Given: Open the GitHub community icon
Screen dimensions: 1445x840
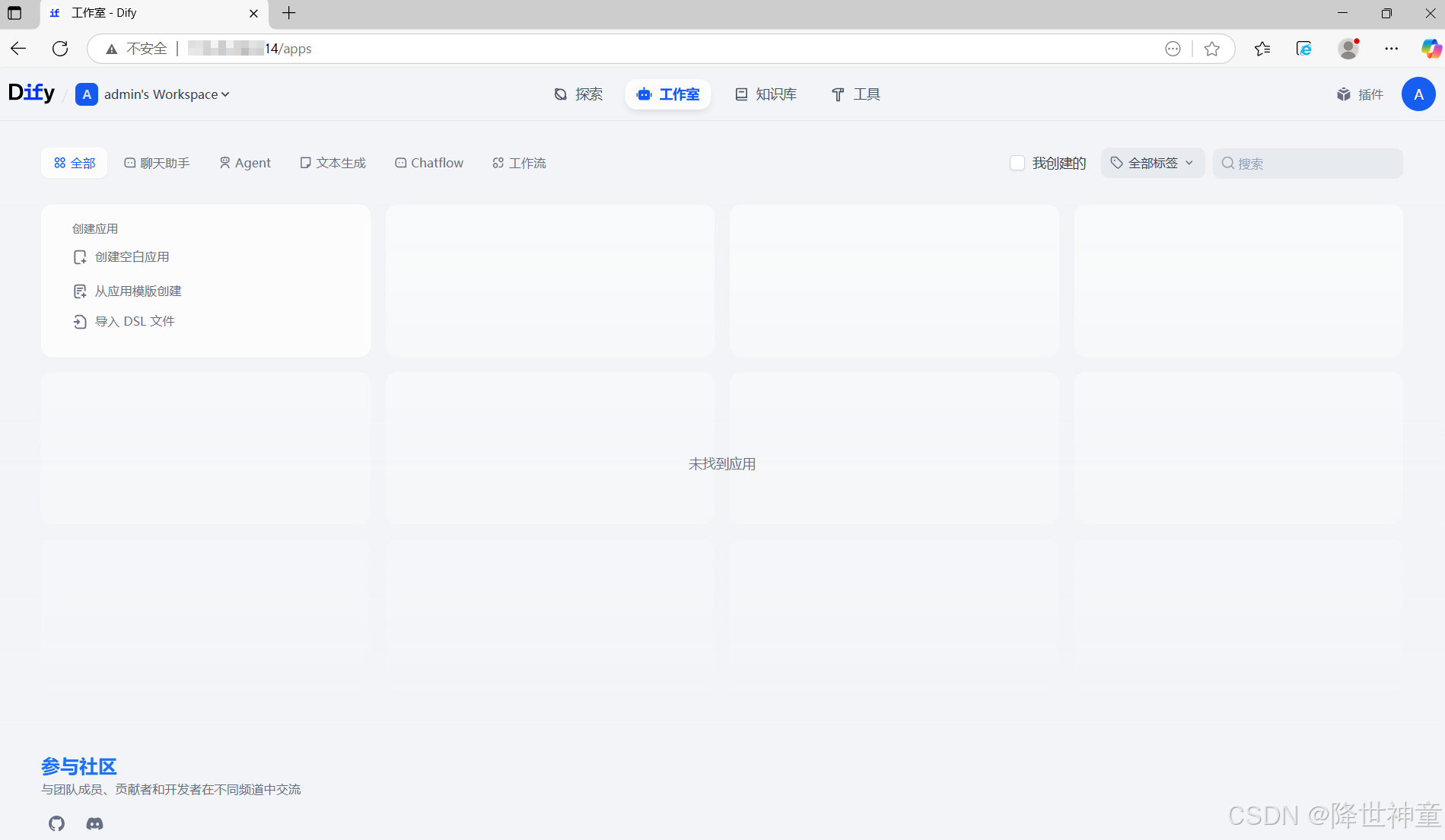Looking at the screenshot, I should tap(56, 823).
